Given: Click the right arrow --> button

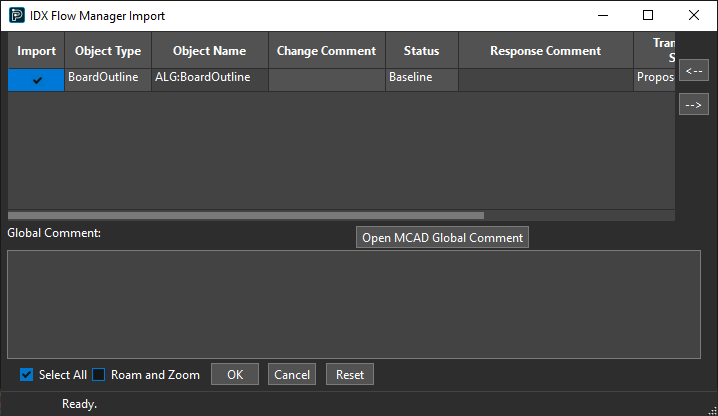Looking at the screenshot, I should pyautogui.click(x=694, y=104).
